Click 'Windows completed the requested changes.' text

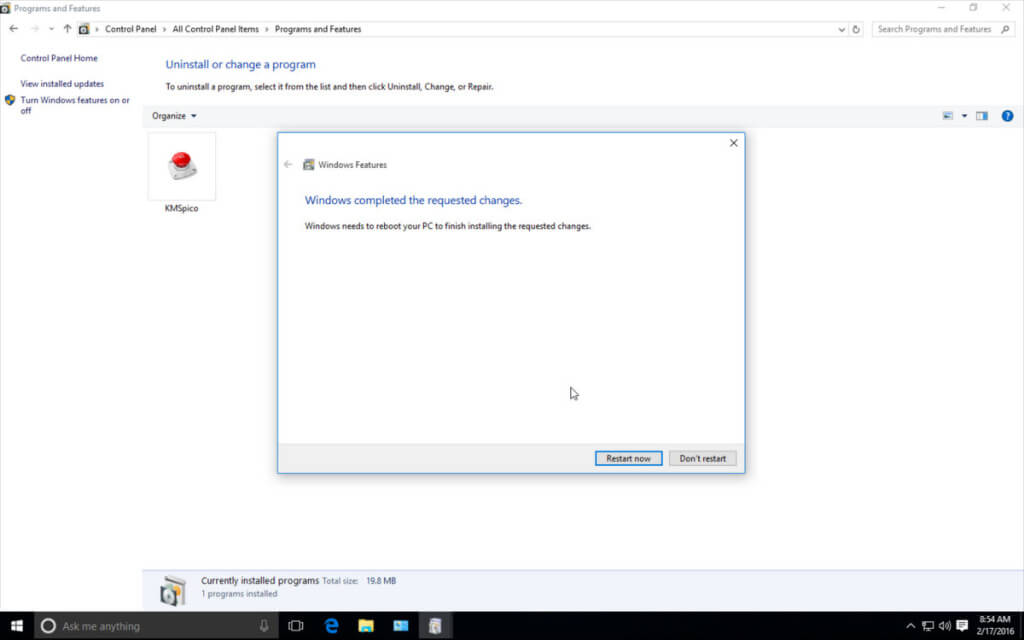[x=413, y=200]
